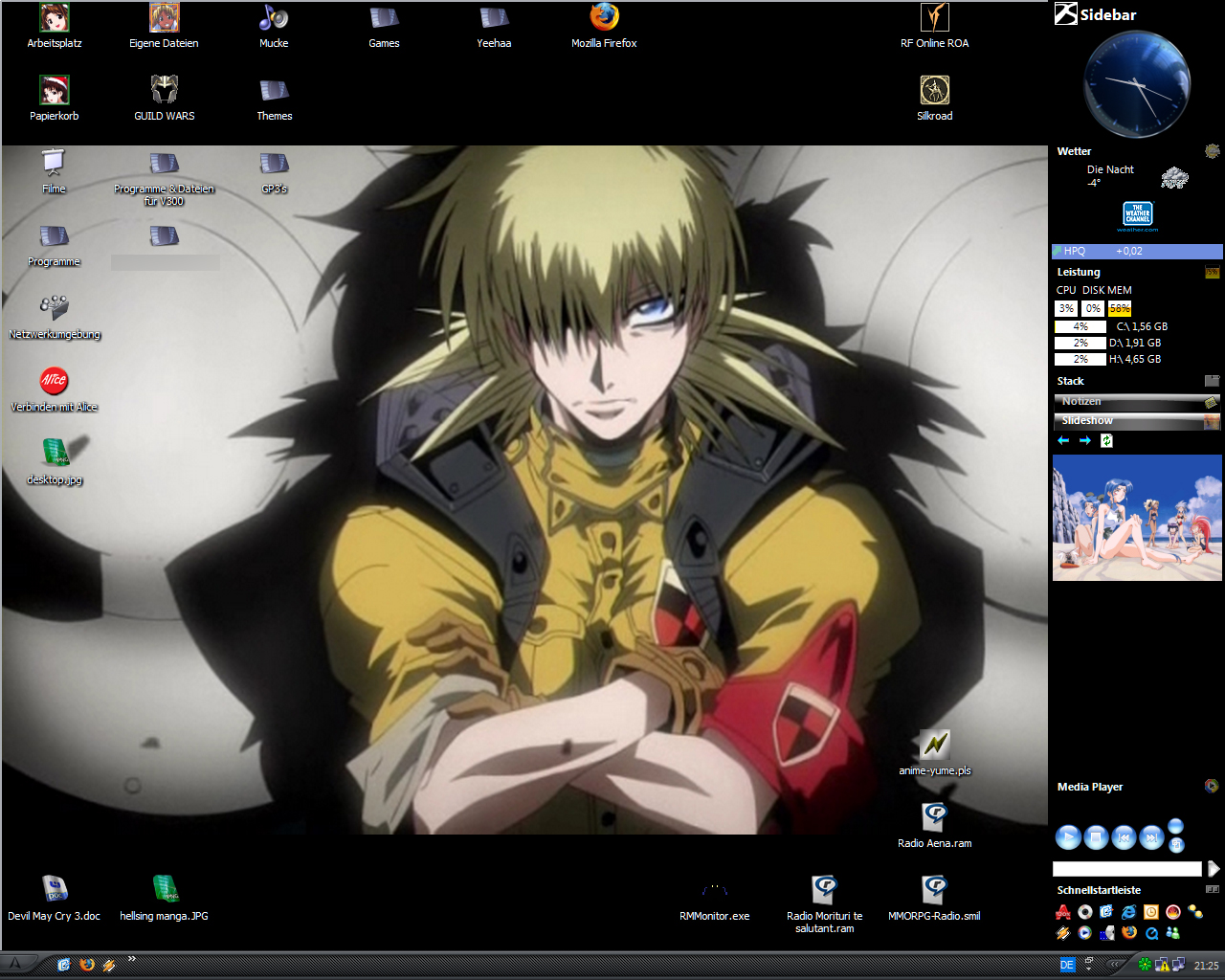1225x980 pixels.
Task: Click the HPQ stock ticker row
Action: point(1137,251)
